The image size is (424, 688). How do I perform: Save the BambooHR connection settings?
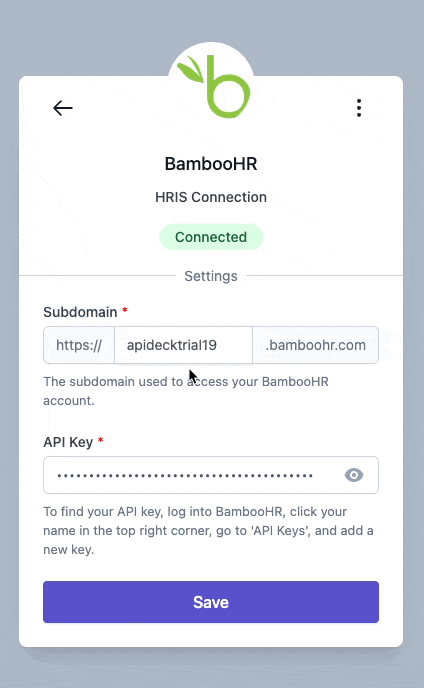click(x=211, y=602)
